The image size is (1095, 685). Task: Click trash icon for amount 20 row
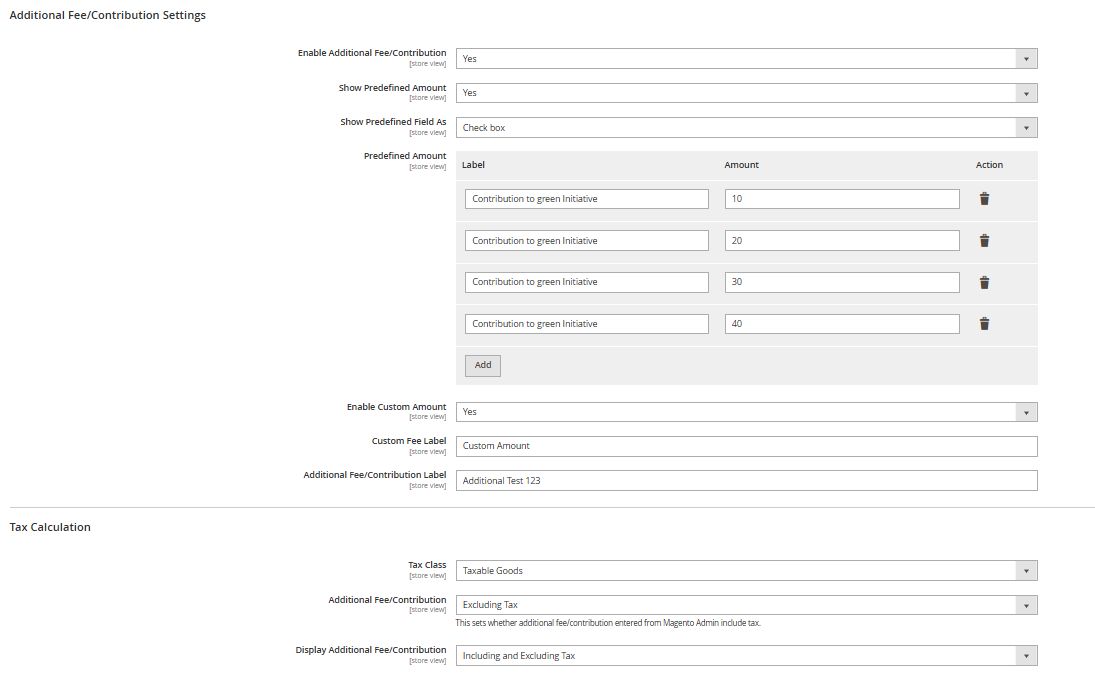984,241
